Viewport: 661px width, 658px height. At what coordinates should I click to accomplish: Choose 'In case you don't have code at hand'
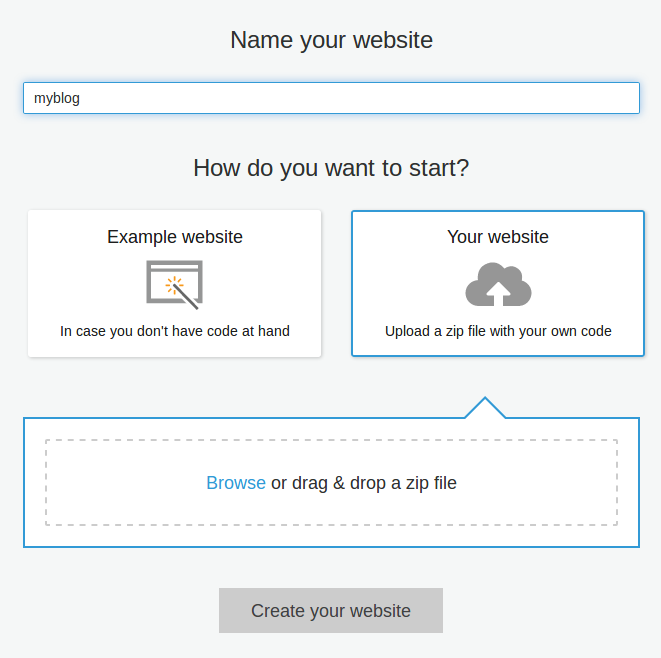[175, 331]
